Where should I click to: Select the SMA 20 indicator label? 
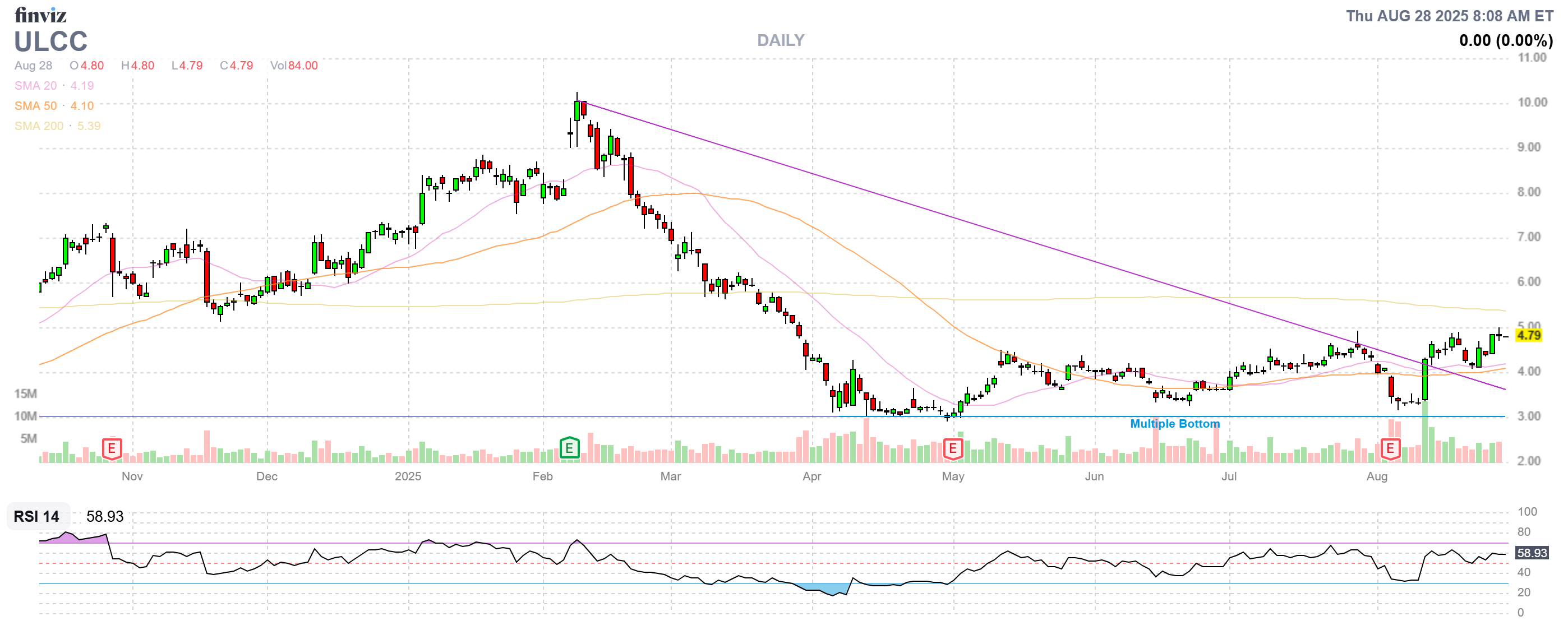point(35,86)
